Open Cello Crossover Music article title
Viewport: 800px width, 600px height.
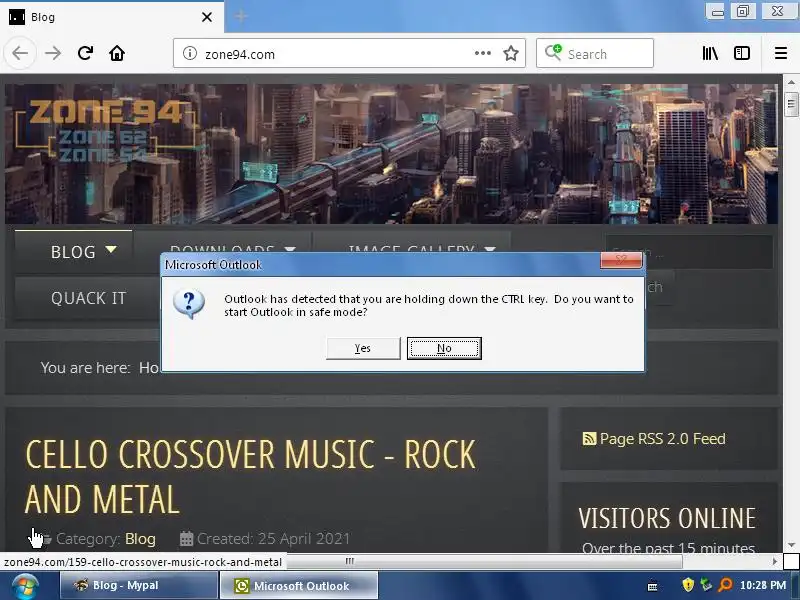pos(251,477)
